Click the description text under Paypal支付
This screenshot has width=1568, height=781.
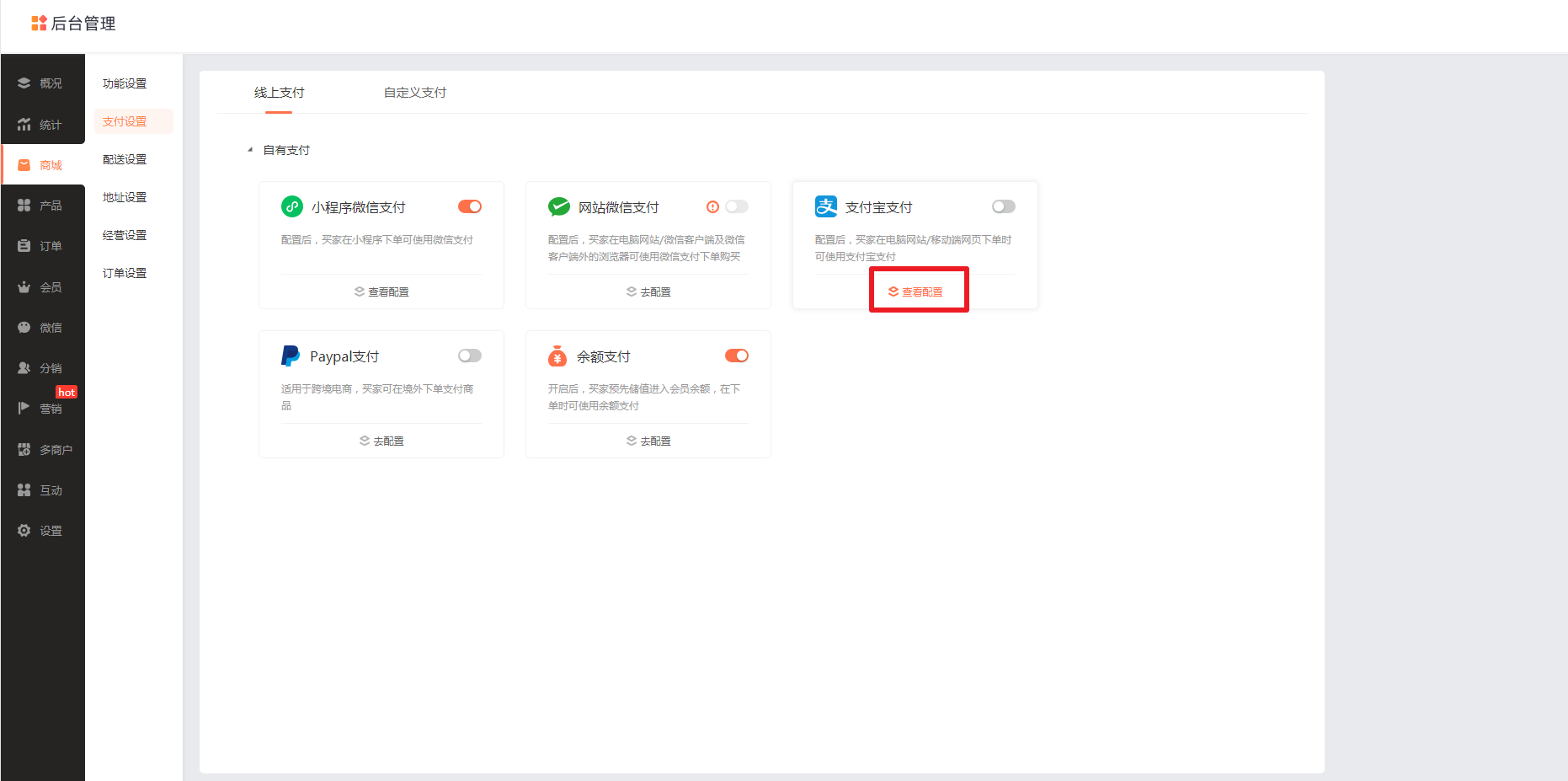[x=377, y=397]
